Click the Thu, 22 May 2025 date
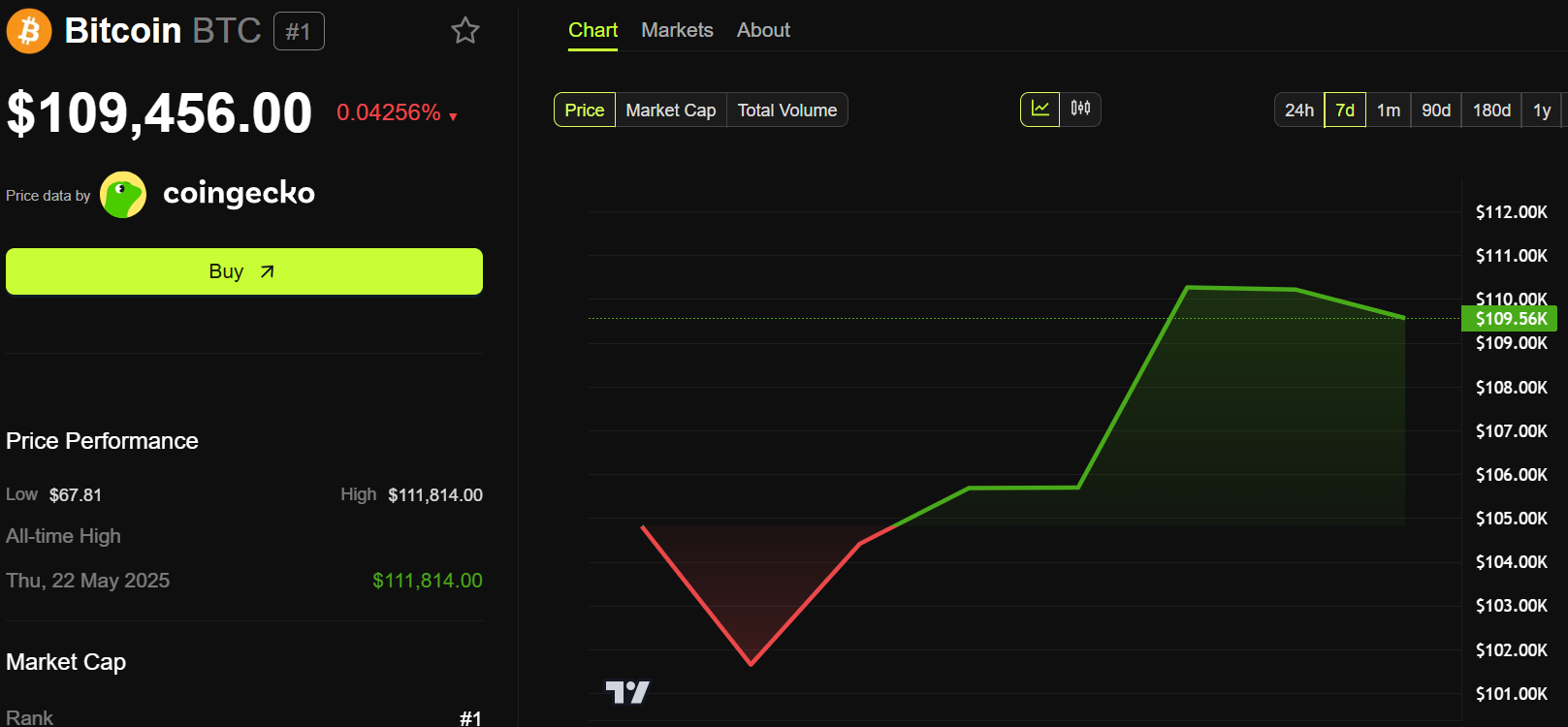The image size is (1568, 727). pyautogui.click(x=87, y=581)
